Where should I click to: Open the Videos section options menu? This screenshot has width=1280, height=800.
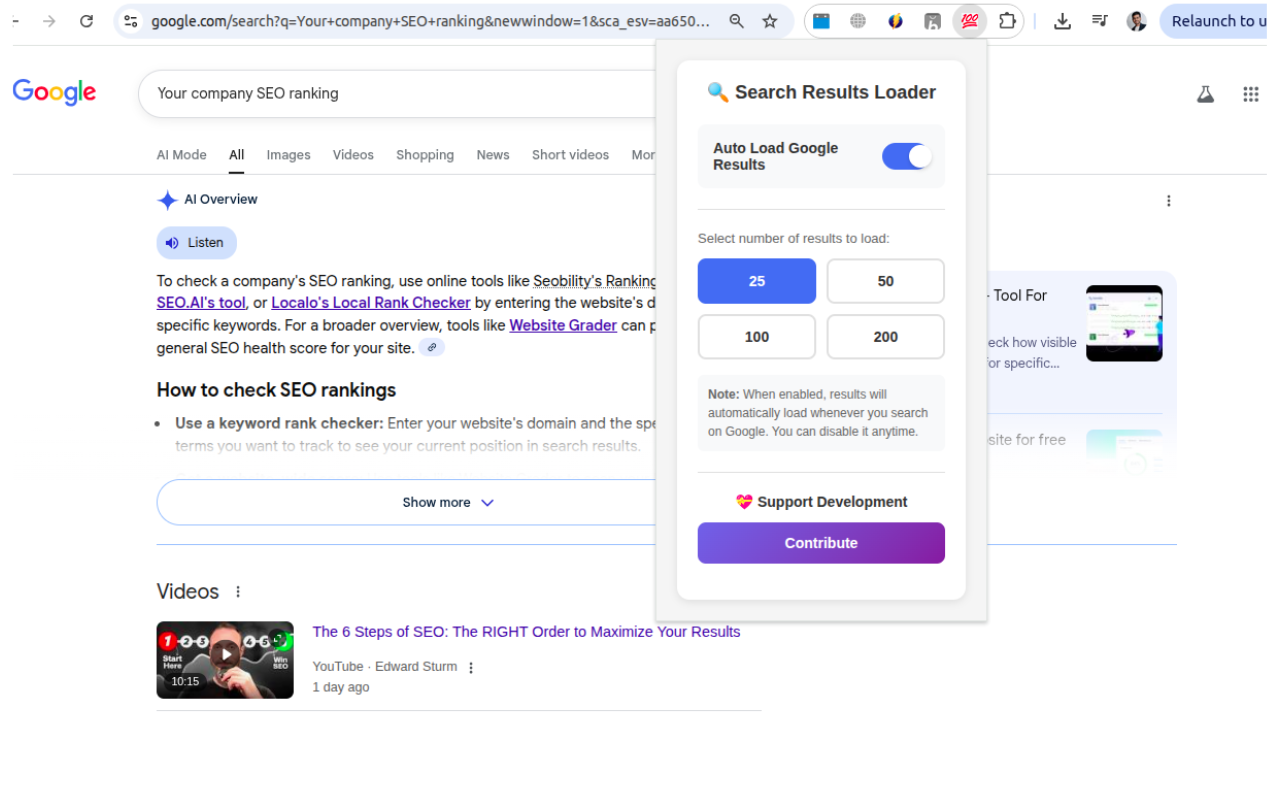tap(238, 592)
